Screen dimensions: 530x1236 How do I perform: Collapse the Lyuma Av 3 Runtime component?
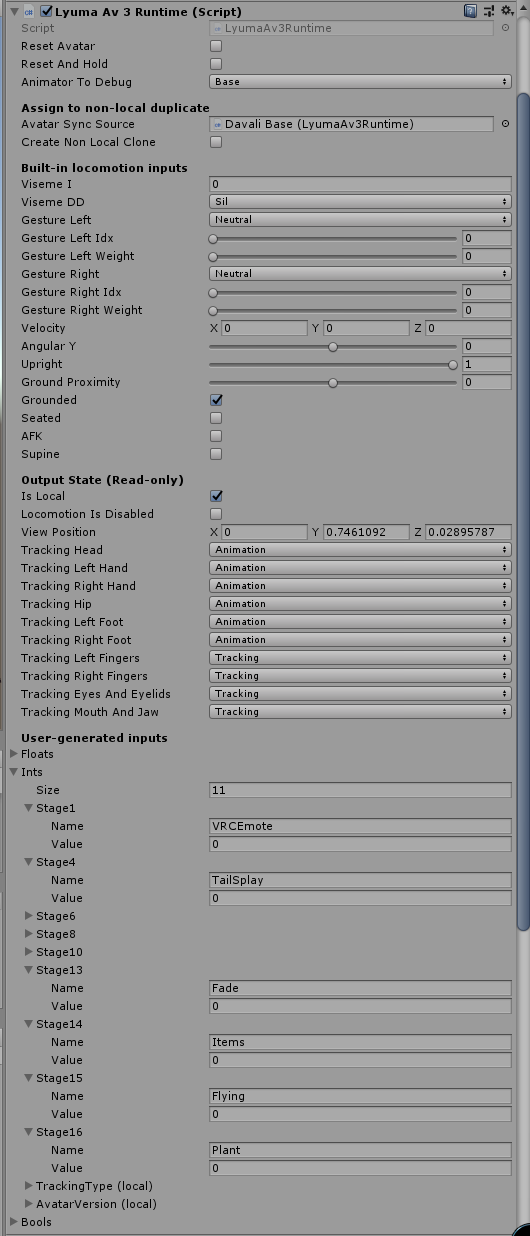click(x=12, y=11)
